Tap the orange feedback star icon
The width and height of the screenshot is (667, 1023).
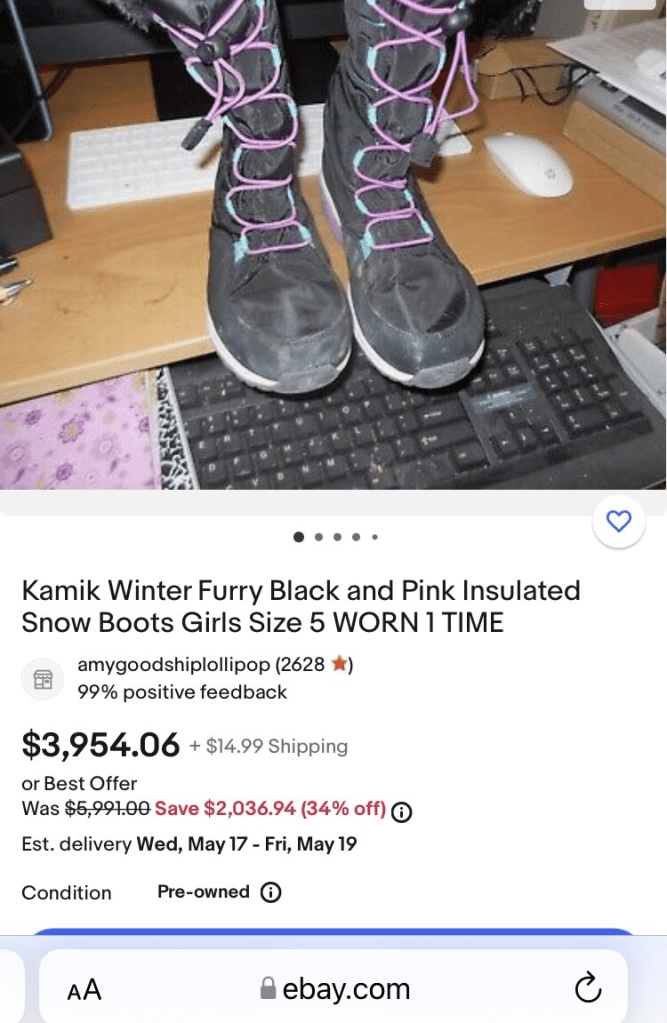point(339,664)
